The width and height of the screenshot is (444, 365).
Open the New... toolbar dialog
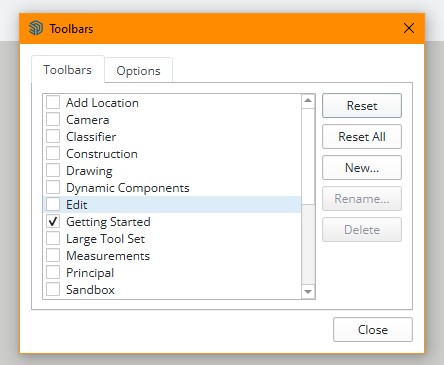tap(362, 167)
